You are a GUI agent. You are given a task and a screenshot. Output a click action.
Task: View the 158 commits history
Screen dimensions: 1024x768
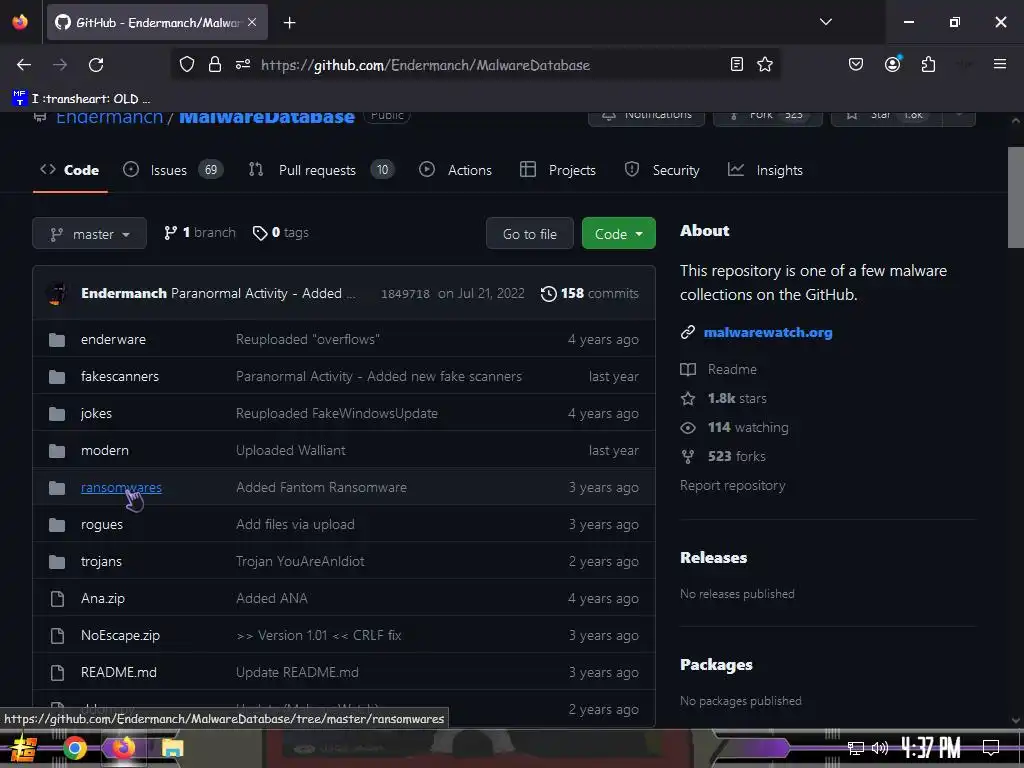pyautogui.click(x=590, y=293)
